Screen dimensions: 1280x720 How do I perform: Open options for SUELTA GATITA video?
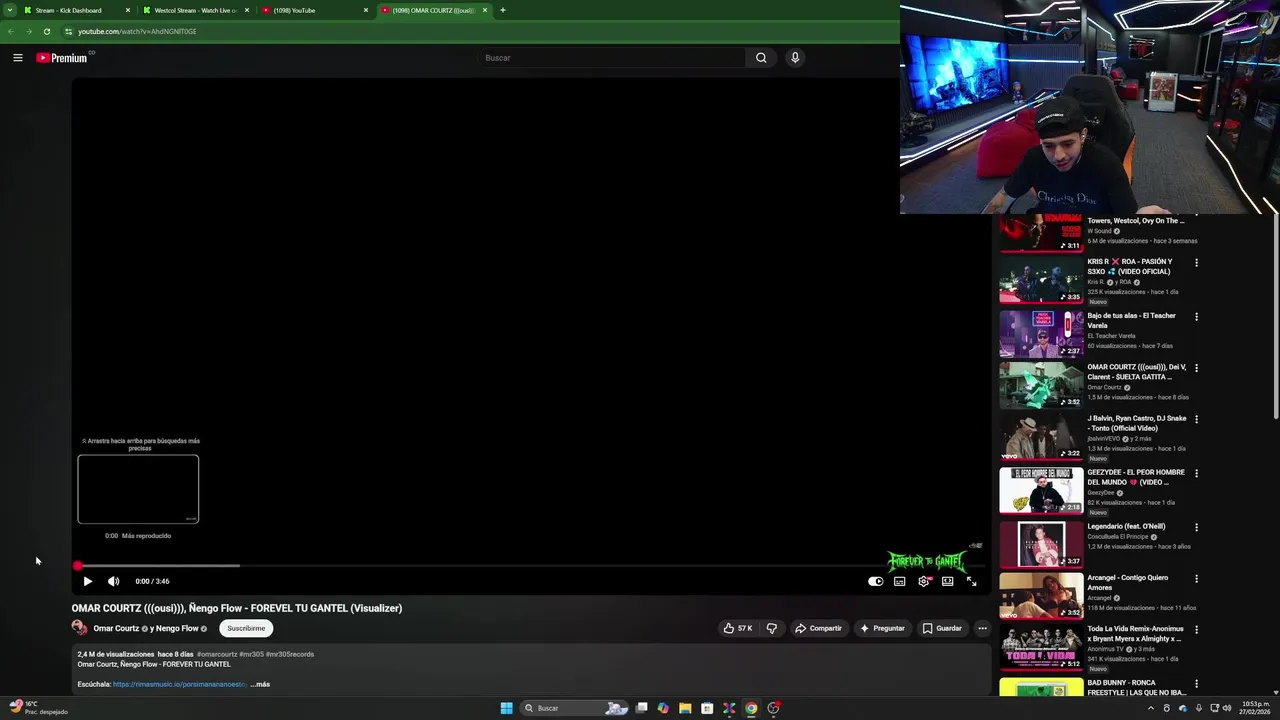(x=1196, y=368)
